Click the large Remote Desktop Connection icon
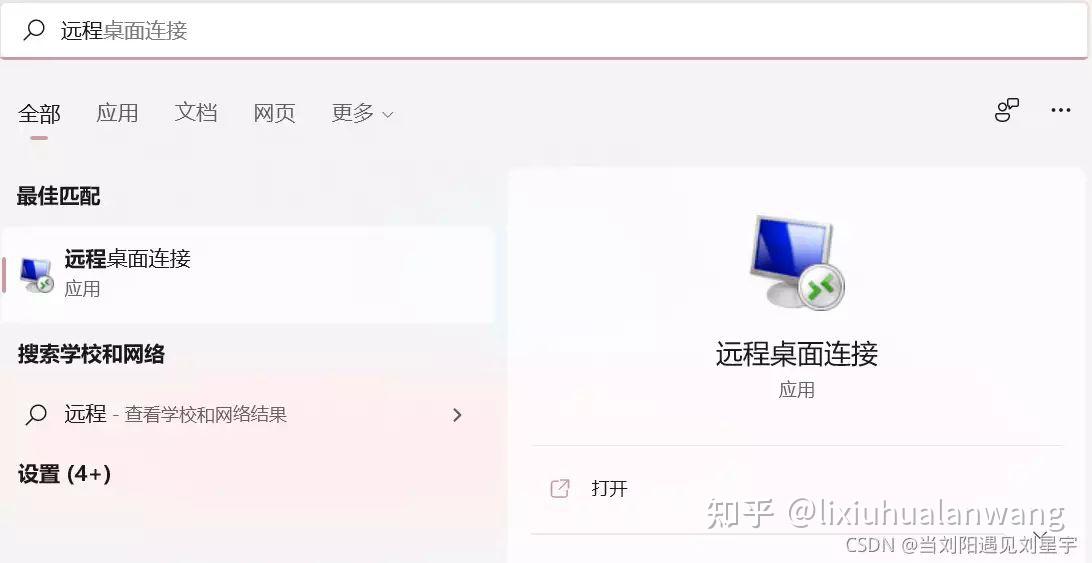 [x=797, y=262]
